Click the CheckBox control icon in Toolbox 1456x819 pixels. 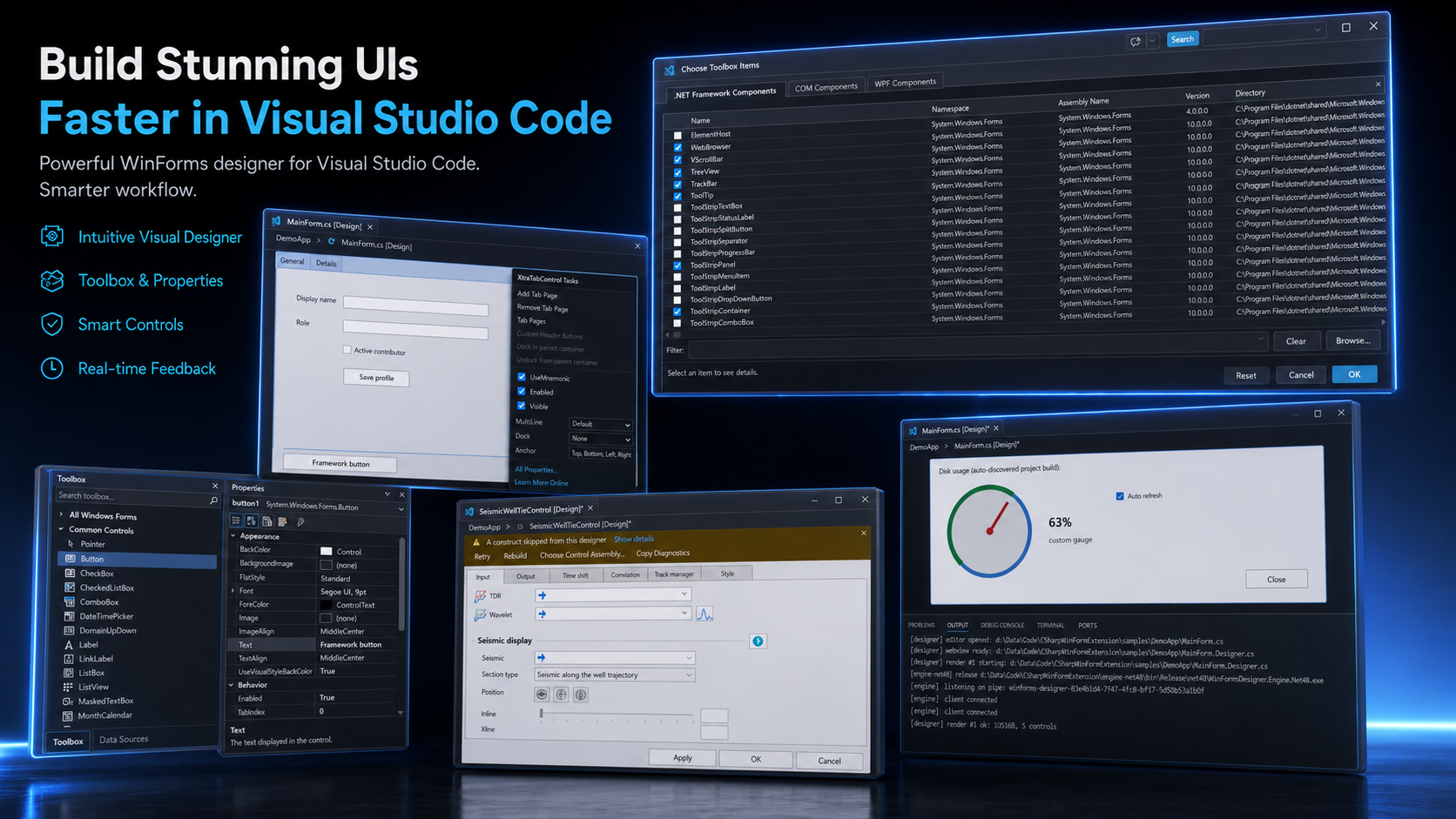70,574
